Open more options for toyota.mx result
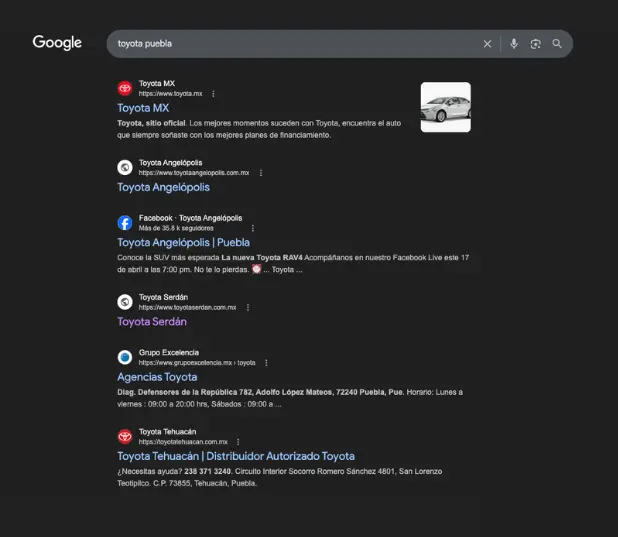The height and width of the screenshot is (537, 618). (213, 94)
